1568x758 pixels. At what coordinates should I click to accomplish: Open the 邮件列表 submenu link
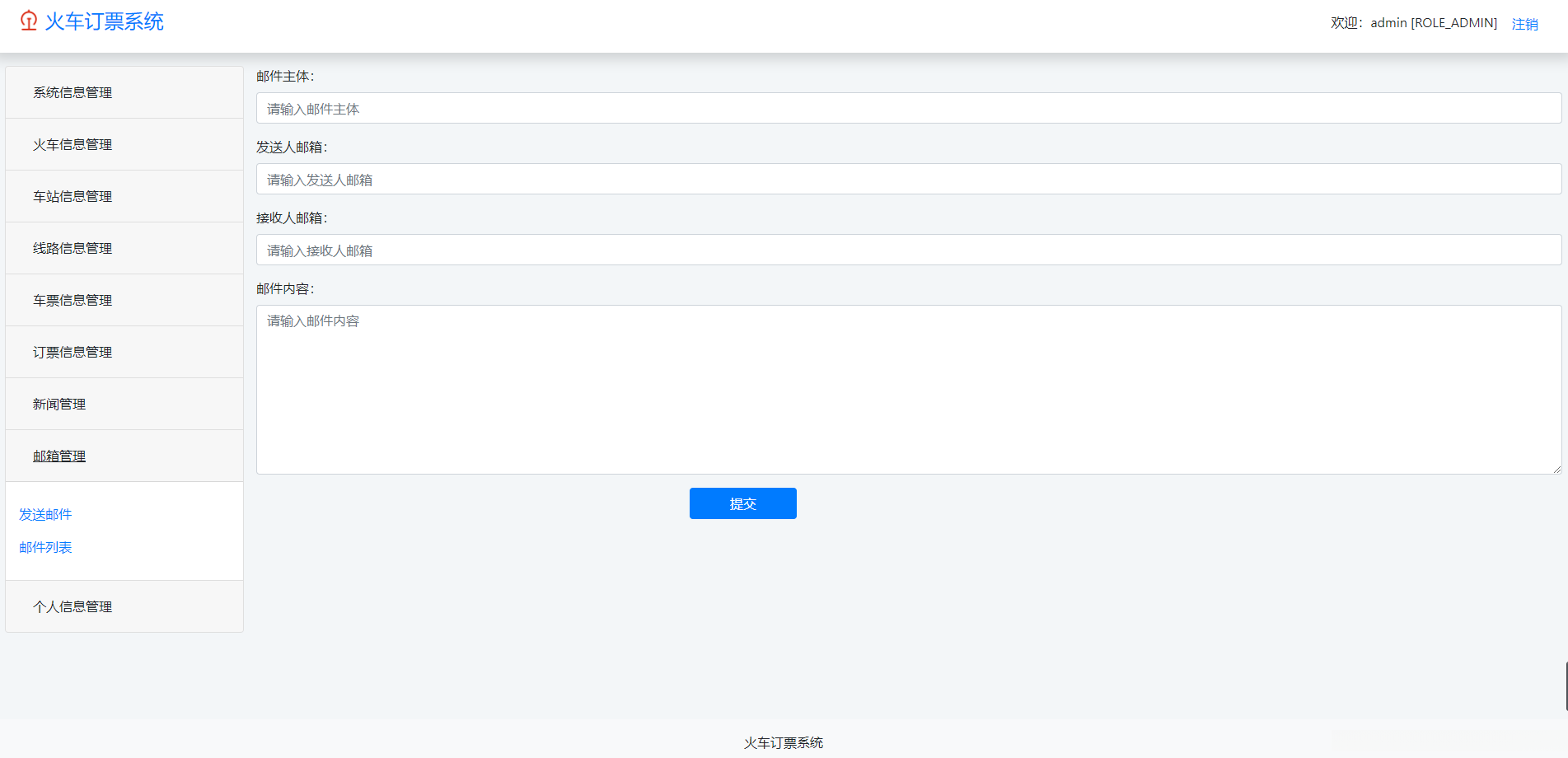[x=45, y=547]
